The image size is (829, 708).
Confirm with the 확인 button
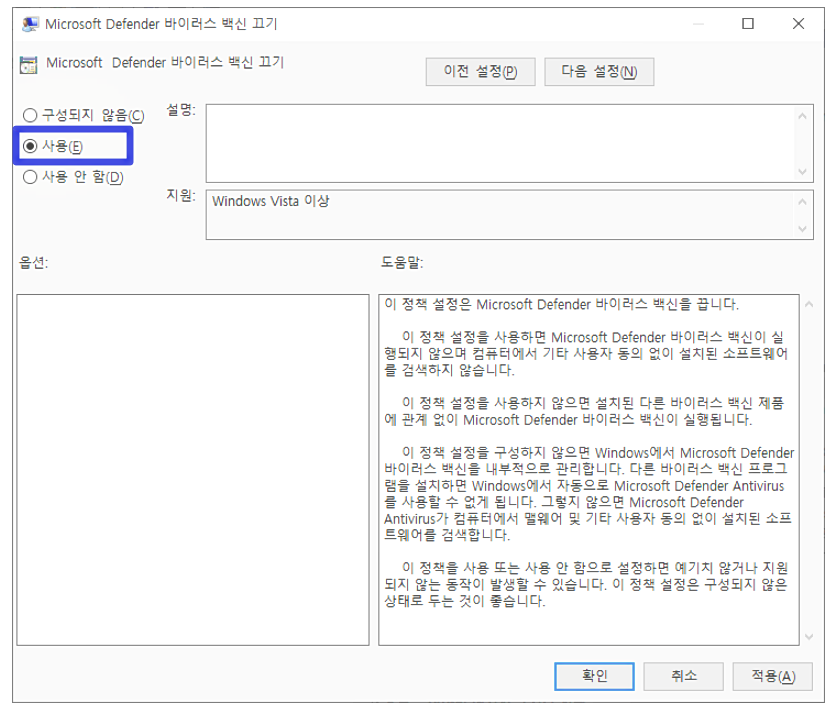click(x=594, y=676)
